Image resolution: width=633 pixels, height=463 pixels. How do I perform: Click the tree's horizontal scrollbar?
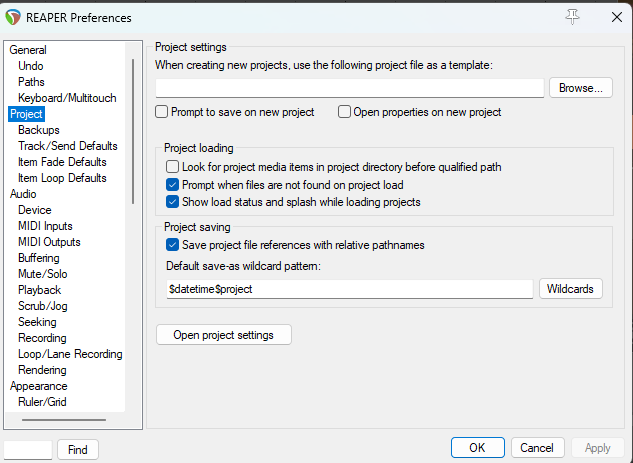tap(64, 420)
